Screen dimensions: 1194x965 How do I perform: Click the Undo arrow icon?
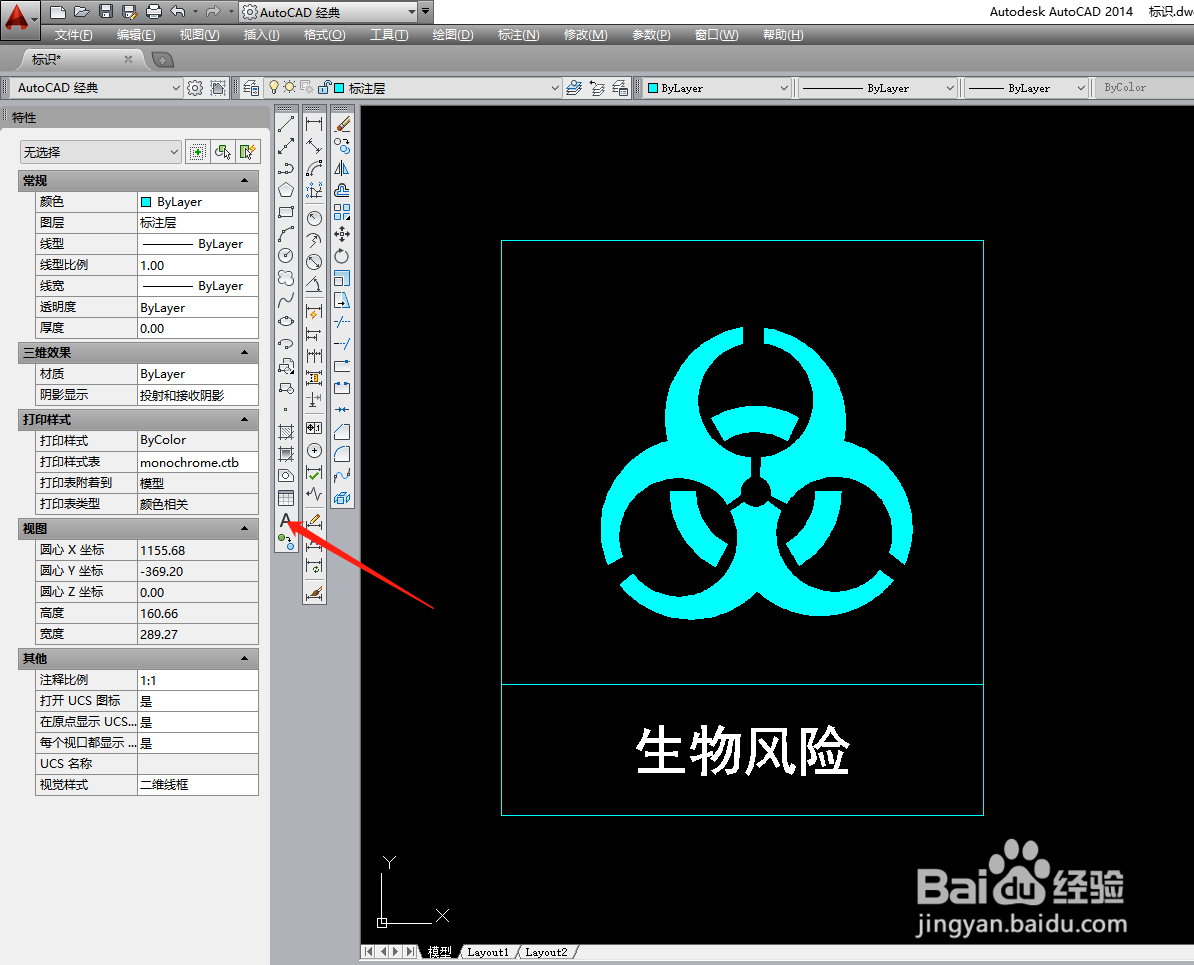178,11
